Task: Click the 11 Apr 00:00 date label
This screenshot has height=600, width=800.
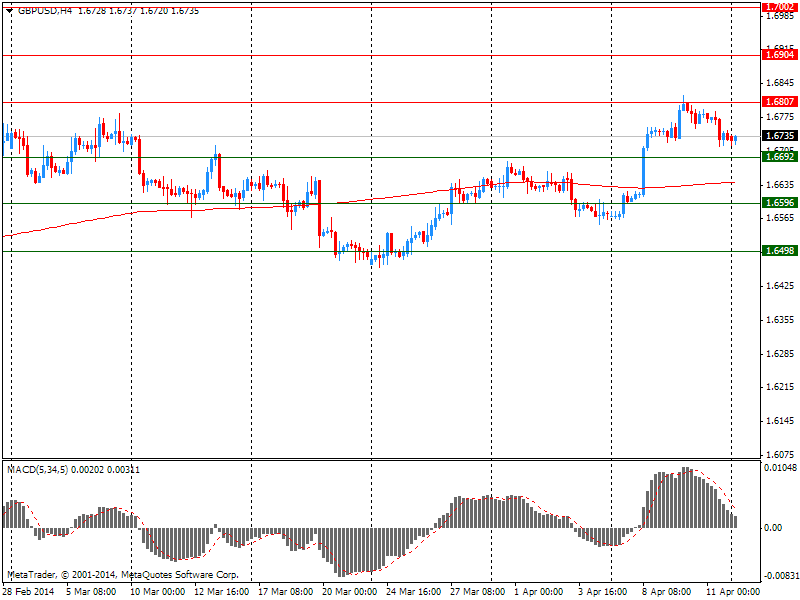Action: pyautogui.click(x=731, y=591)
